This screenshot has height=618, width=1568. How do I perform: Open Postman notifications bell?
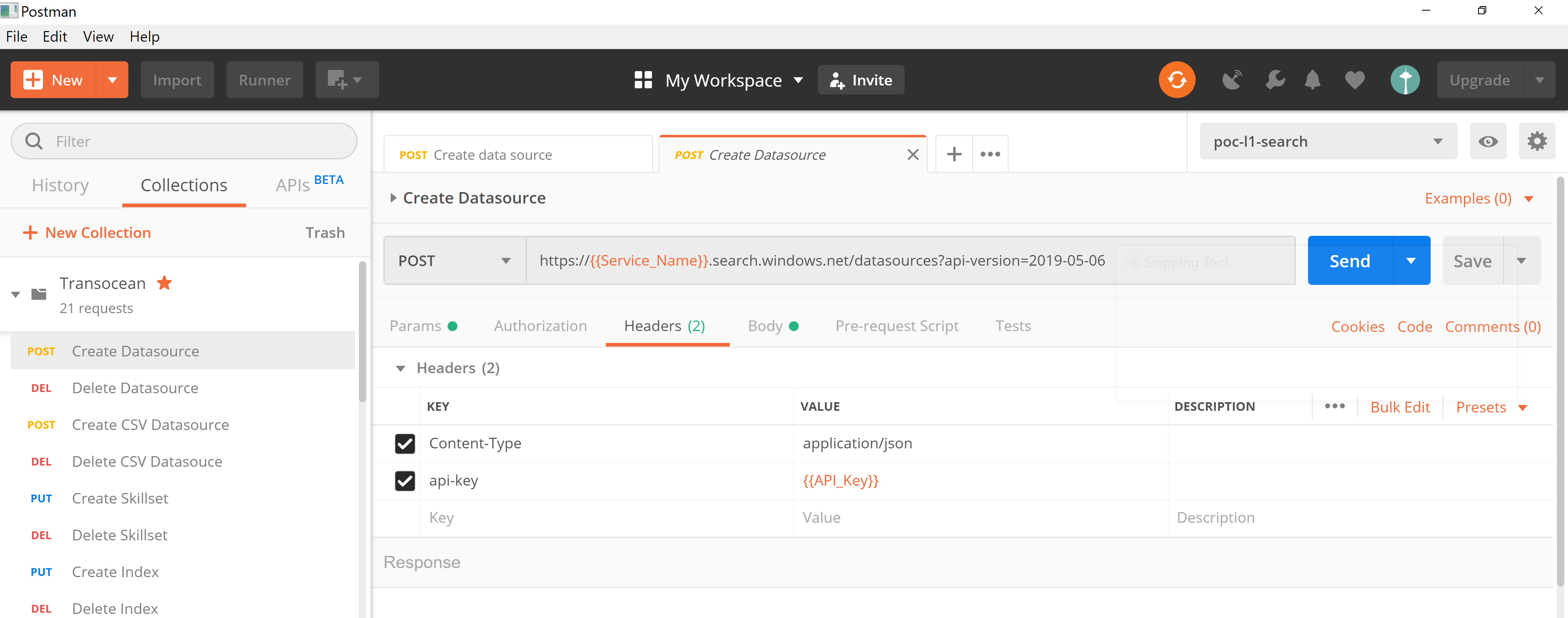point(1313,80)
